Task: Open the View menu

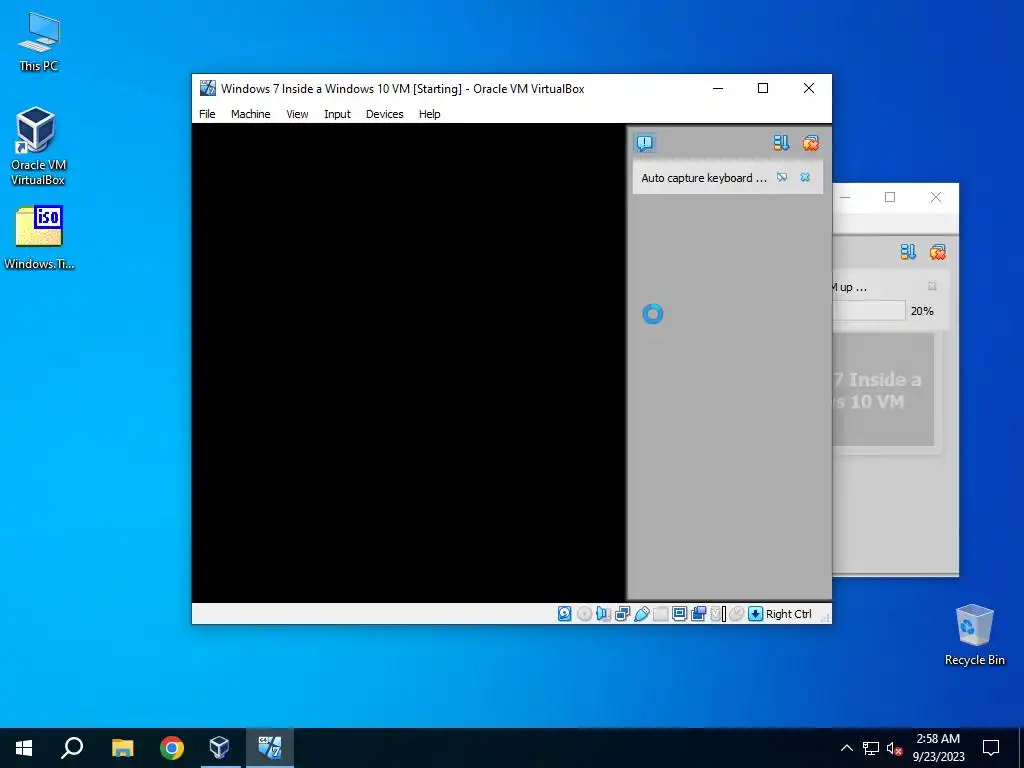Action: 297,114
